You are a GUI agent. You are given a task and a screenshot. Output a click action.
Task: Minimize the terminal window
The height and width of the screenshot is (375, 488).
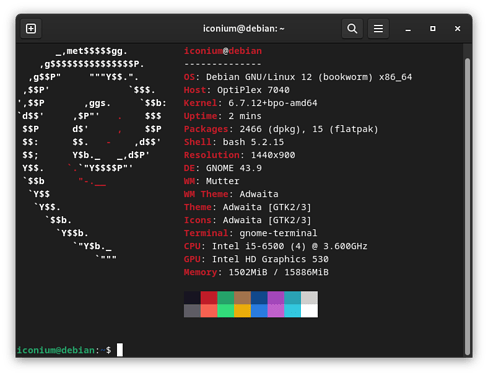click(408, 29)
